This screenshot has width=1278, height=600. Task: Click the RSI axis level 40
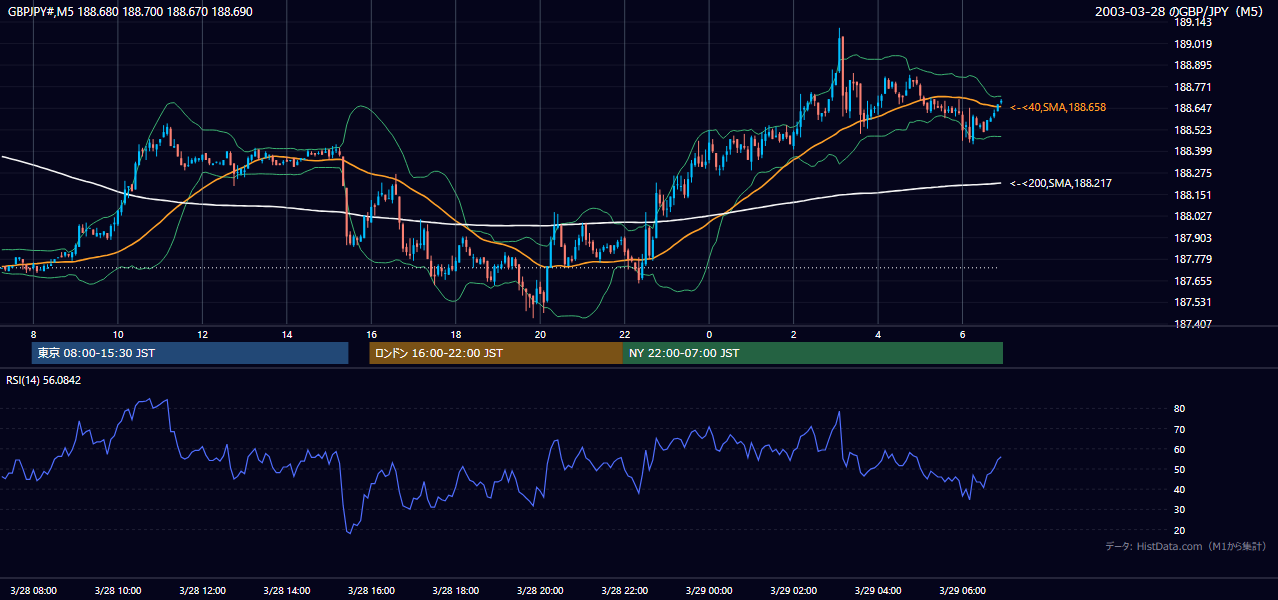click(1179, 489)
